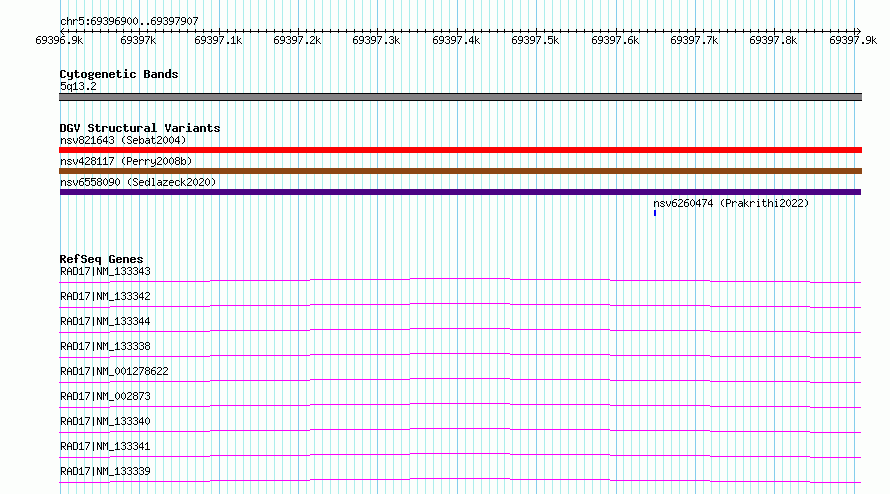
Task: Click the 69397.7k ruler label
Action: 694,40
